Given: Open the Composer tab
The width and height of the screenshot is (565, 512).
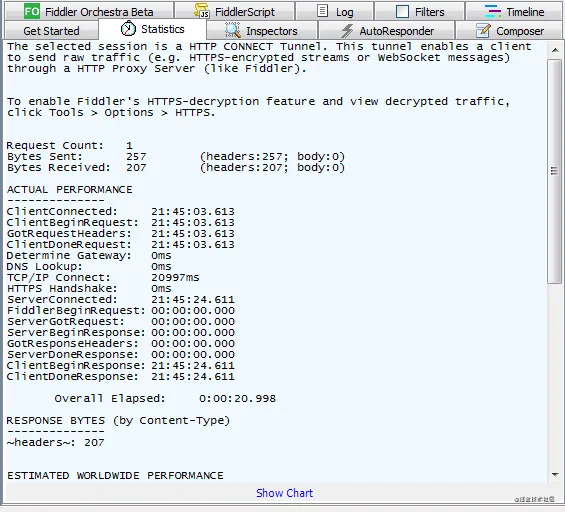Looking at the screenshot, I should [x=509, y=31].
